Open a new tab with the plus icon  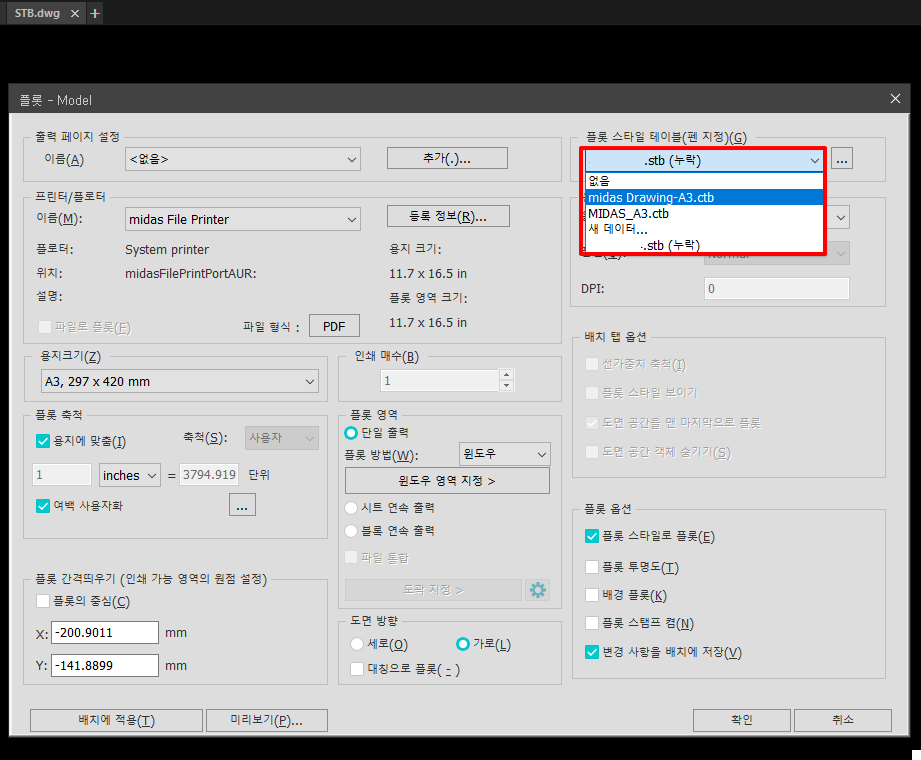[95, 13]
